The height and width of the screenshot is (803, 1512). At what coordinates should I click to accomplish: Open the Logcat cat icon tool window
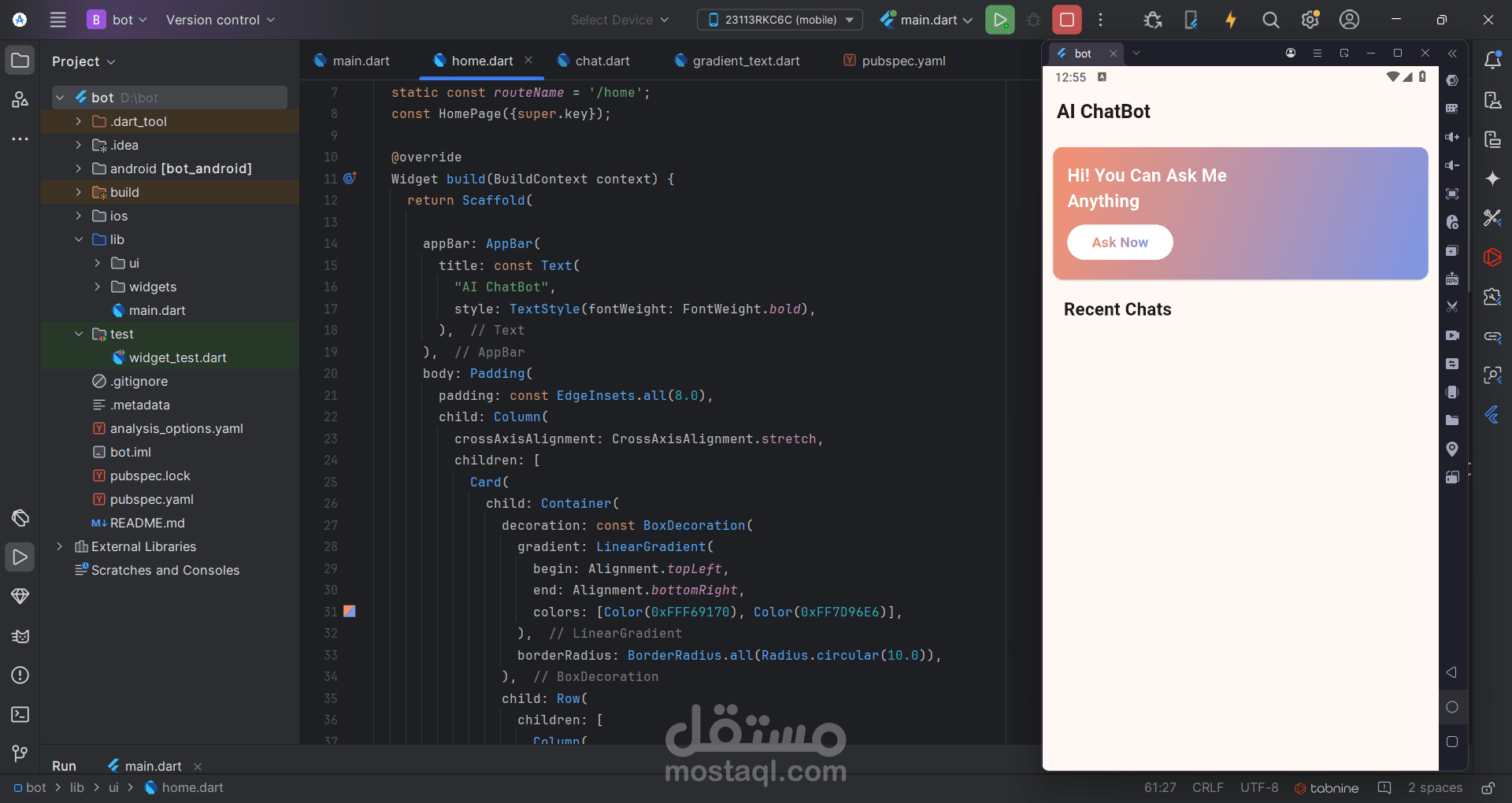click(x=20, y=635)
